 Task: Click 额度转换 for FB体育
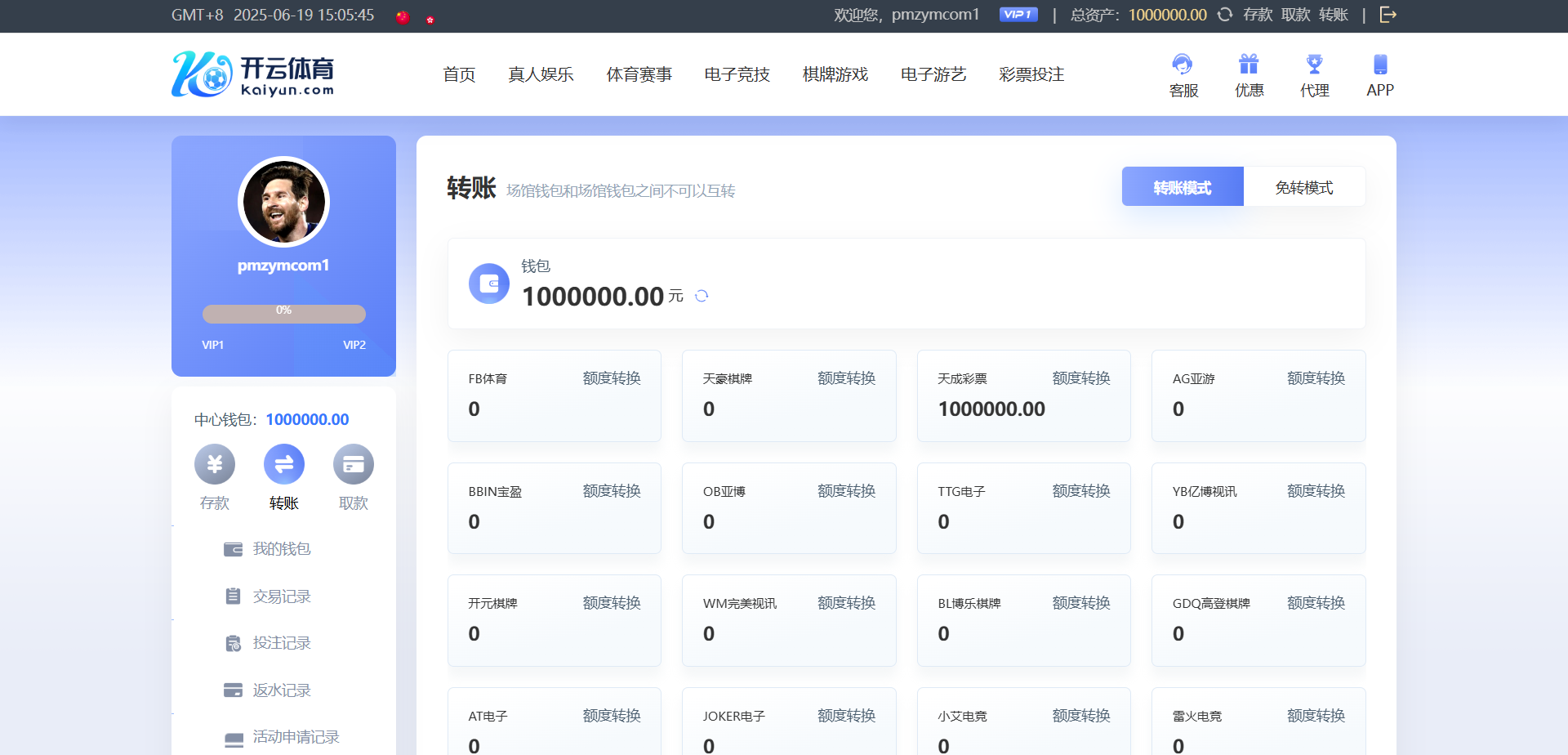(612, 378)
